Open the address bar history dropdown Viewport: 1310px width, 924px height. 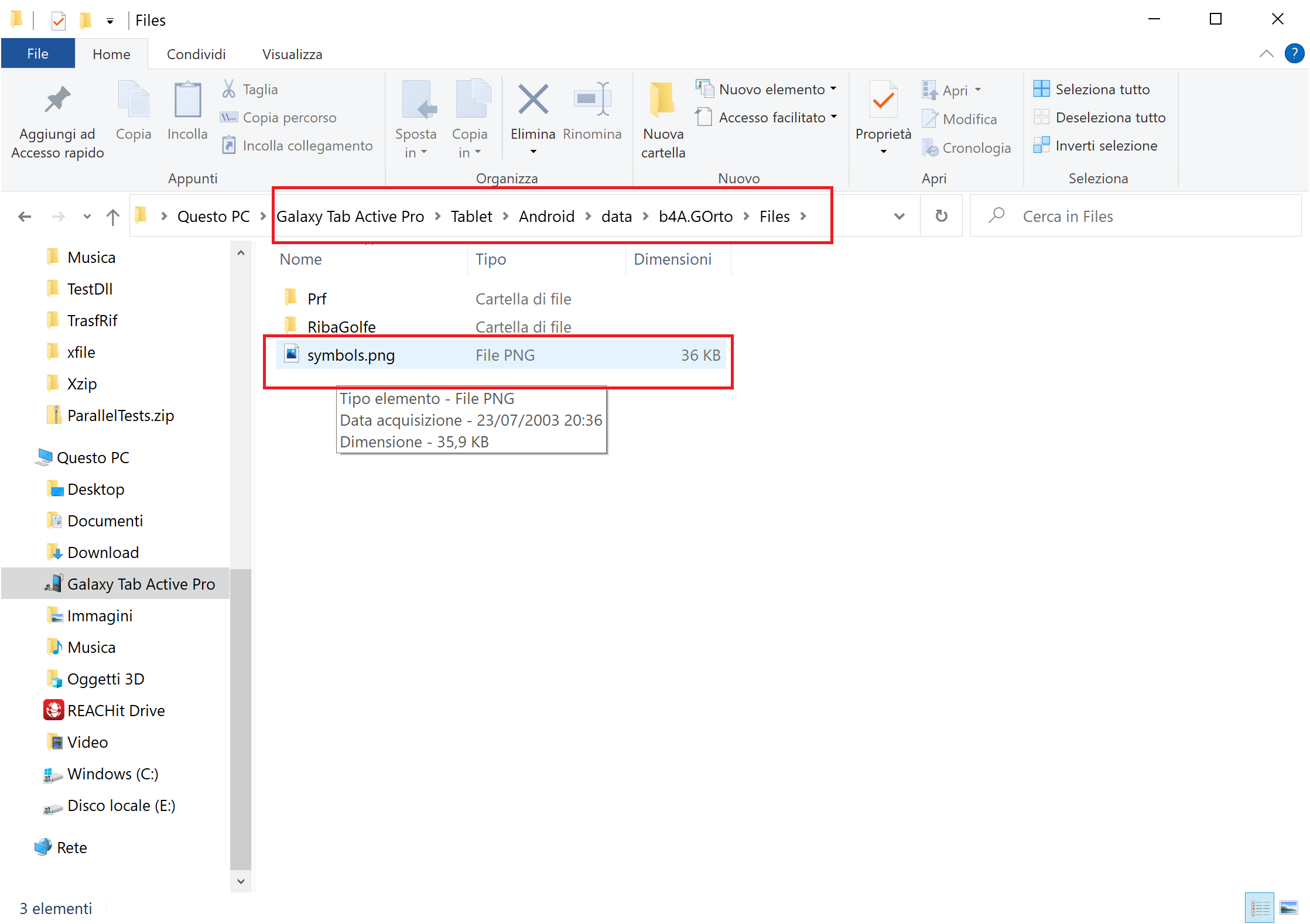pyautogui.click(x=899, y=217)
